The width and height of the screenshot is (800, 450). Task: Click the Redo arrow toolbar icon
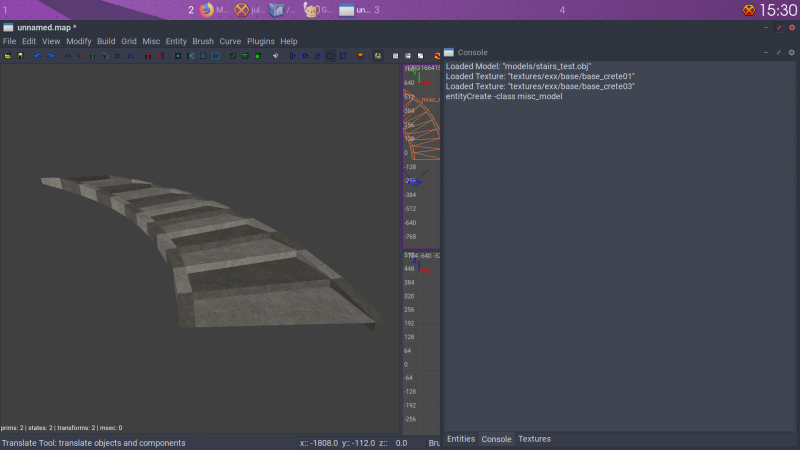coord(50,56)
